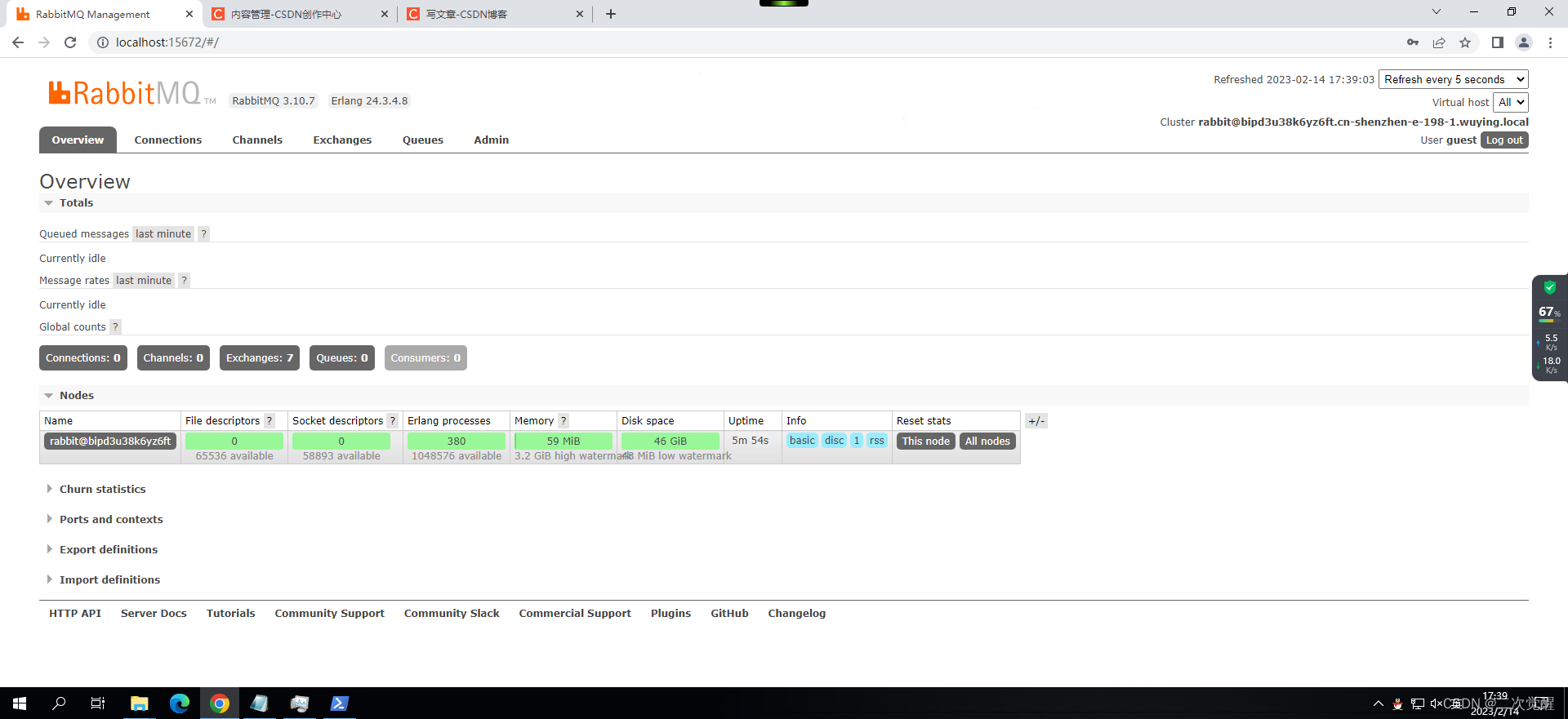Open Channels: 0 count button
This screenshot has height=719, width=1568.
(x=173, y=357)
